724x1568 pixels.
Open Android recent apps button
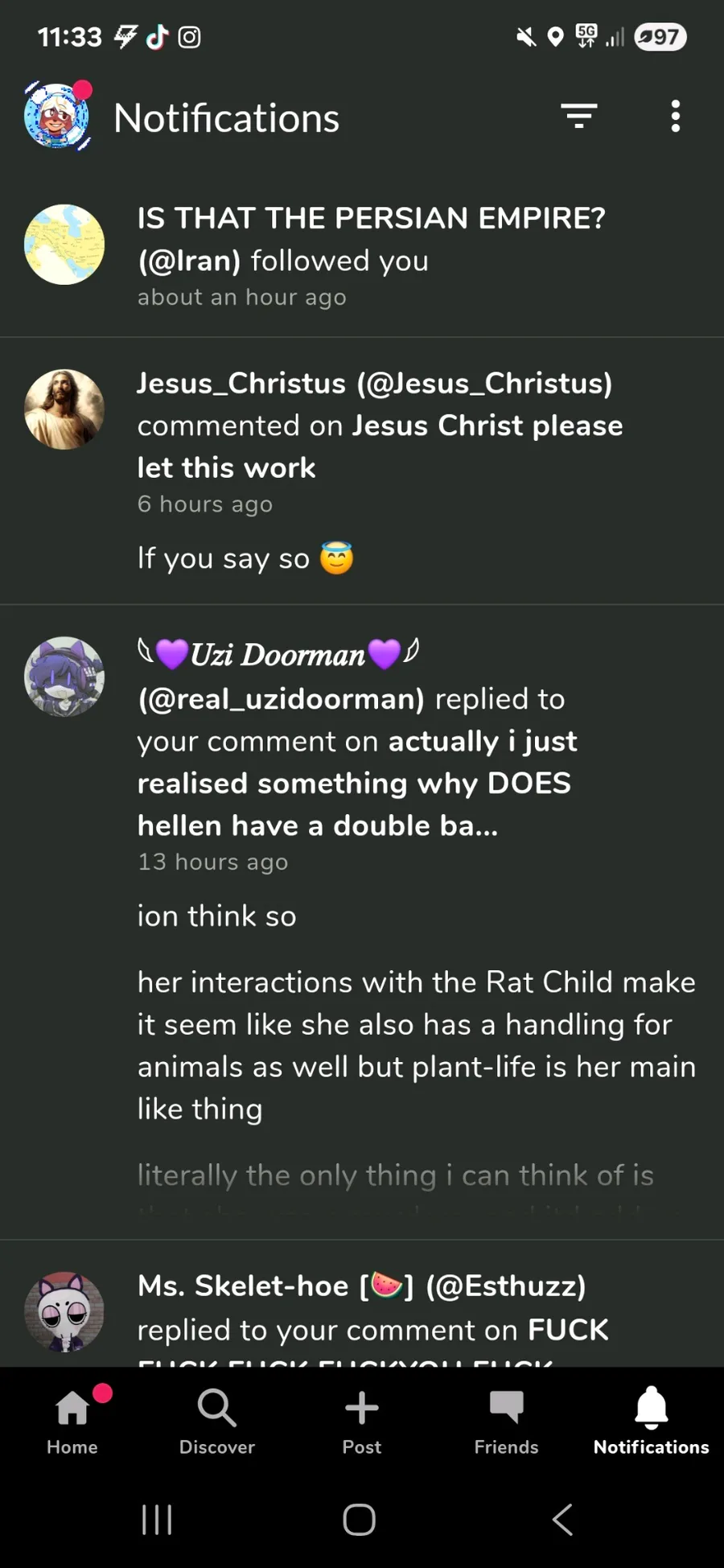pos(157,1520)
